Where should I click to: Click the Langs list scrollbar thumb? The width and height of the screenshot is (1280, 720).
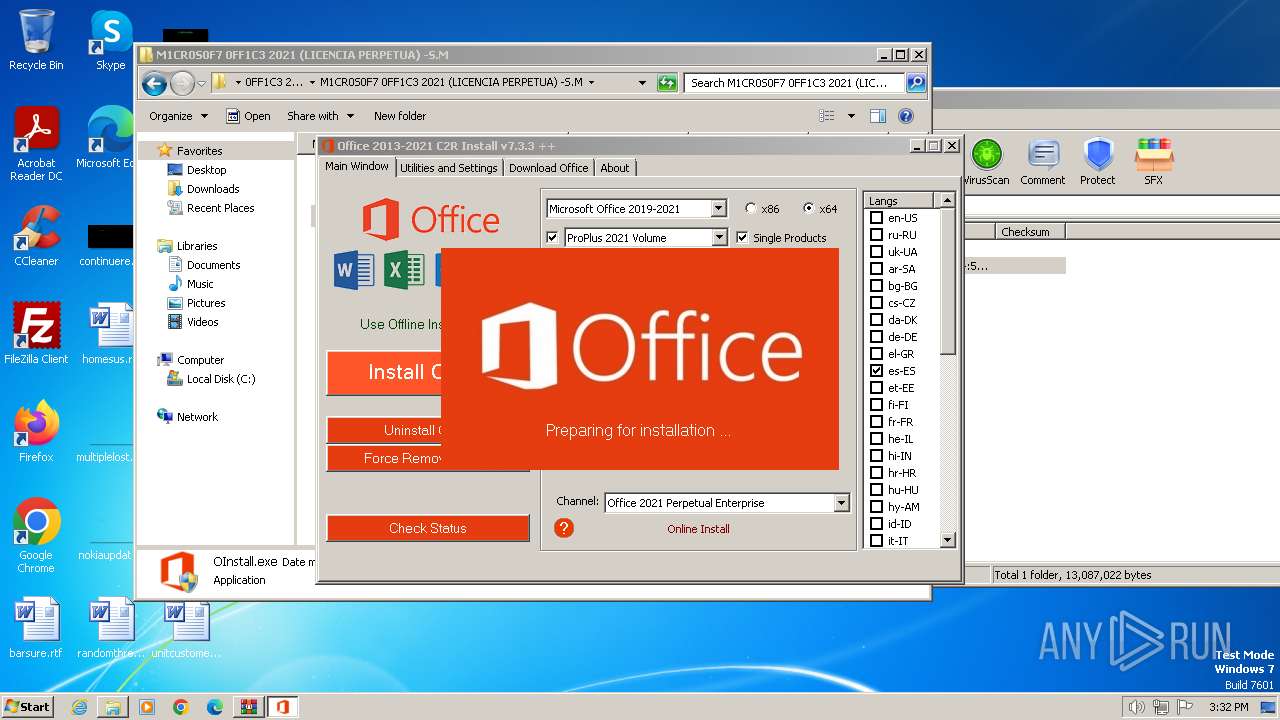point(948,281)
